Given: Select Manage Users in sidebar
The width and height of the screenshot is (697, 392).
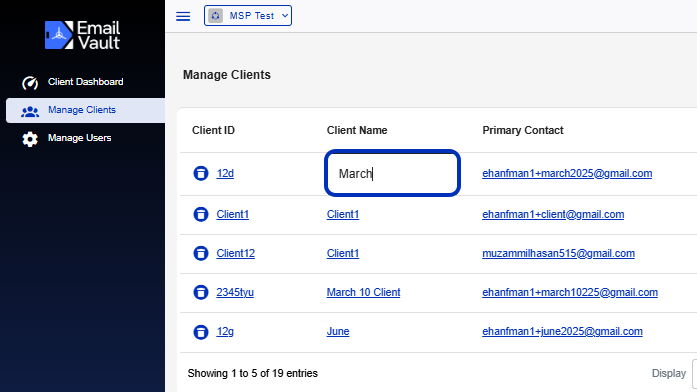Looking at the screenshot, I should [85, 138].
